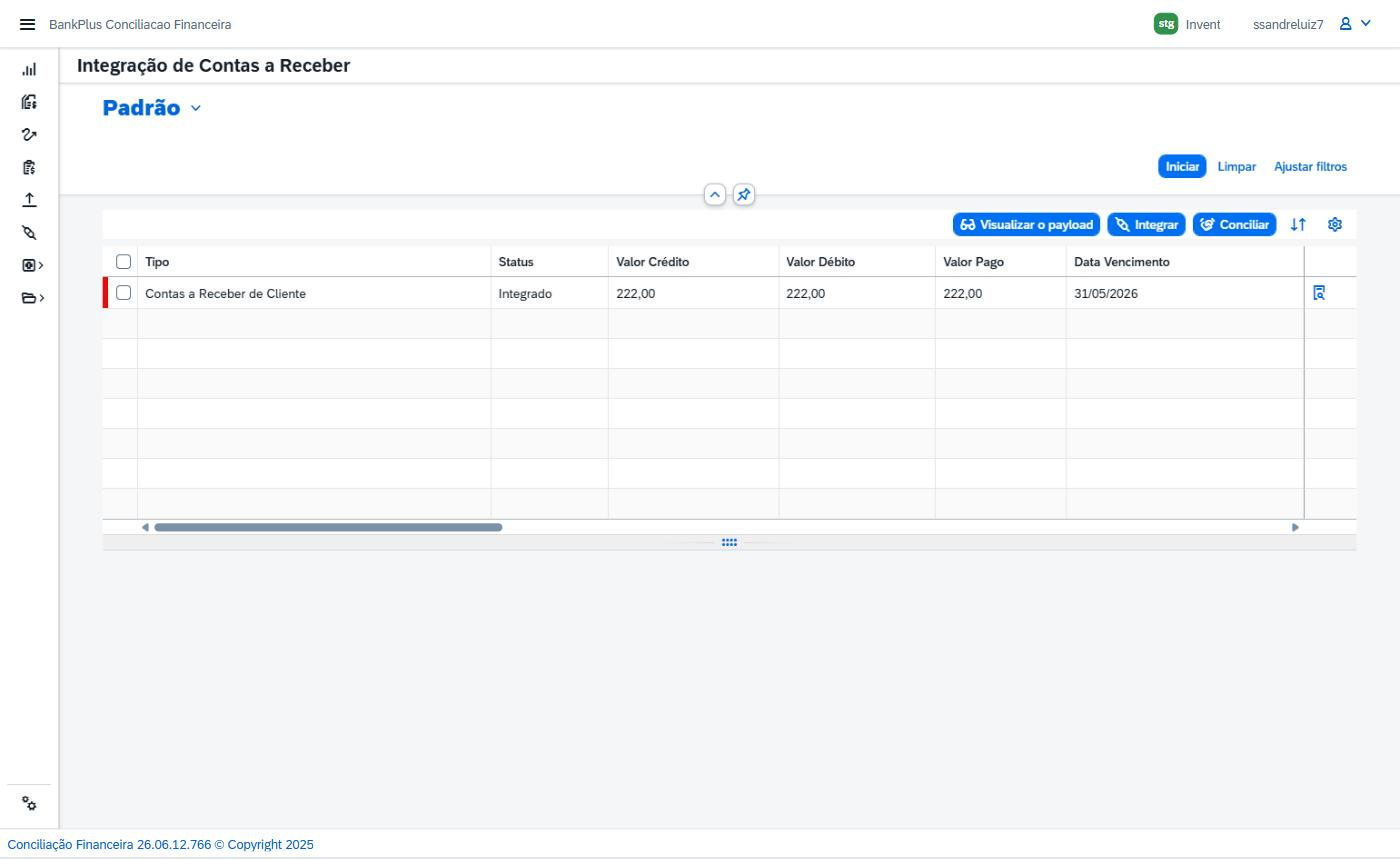Click the user profile icon
Screen dimensions: 1400x859
tap(1346, 24)
